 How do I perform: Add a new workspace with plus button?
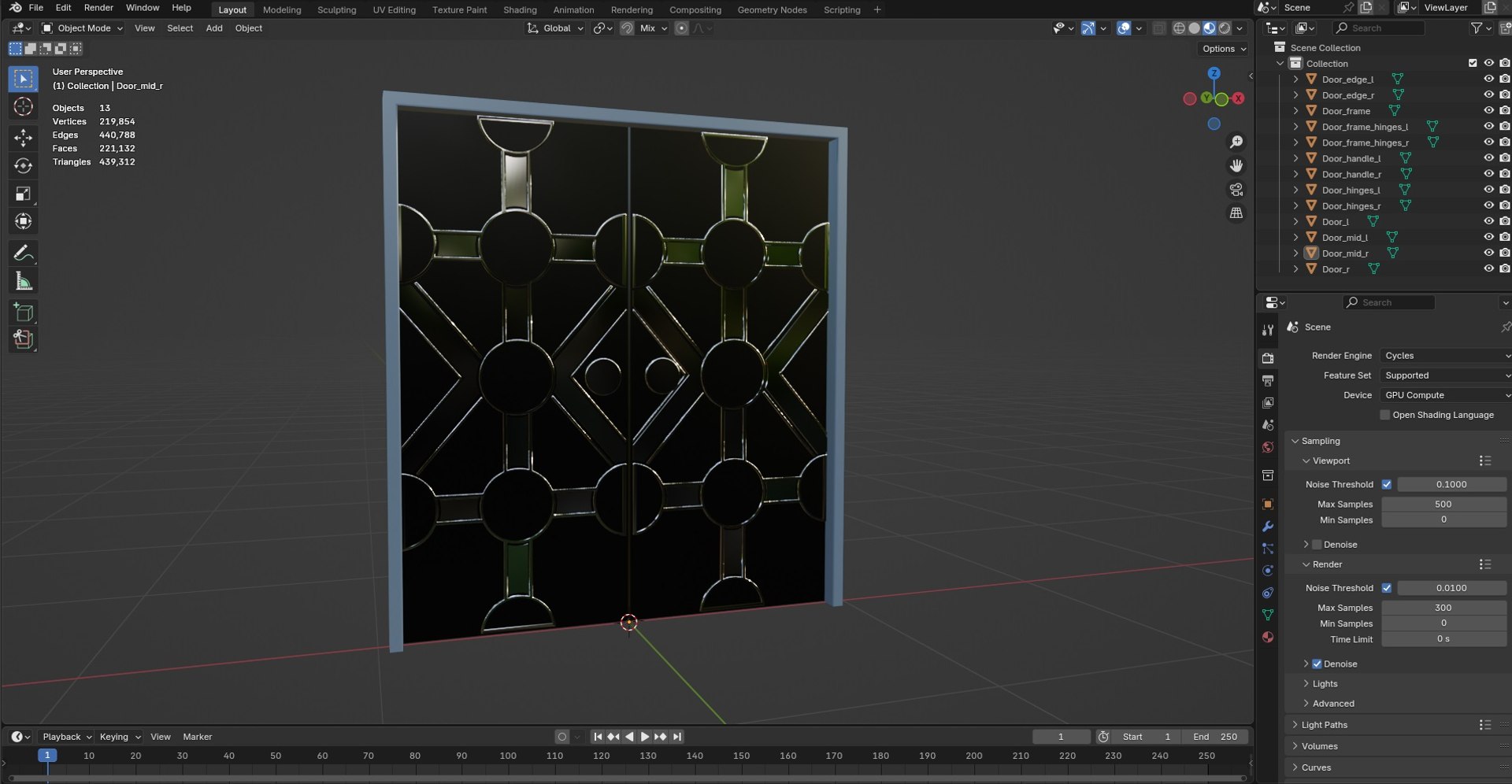(x=877, y=9)
